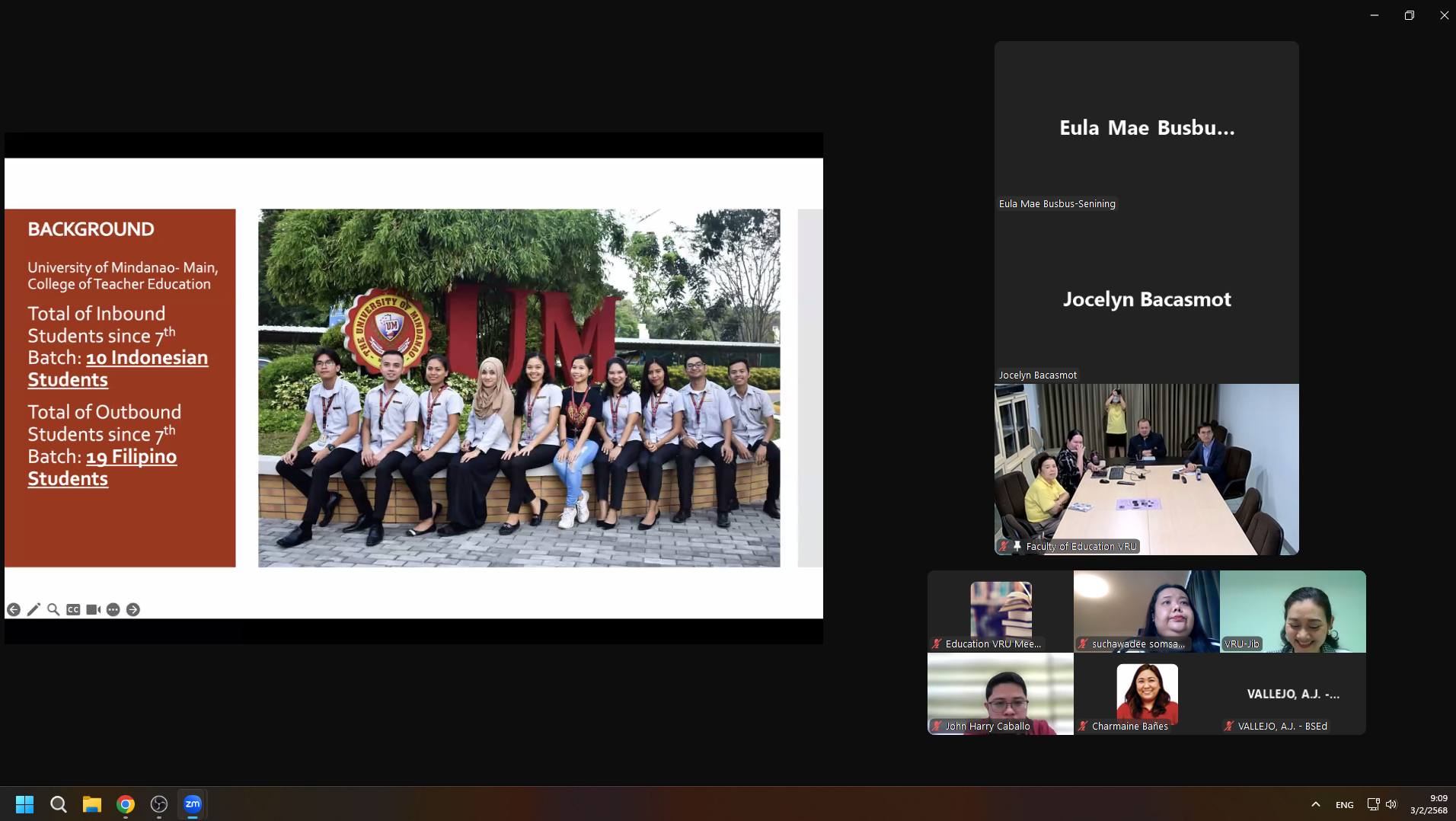
Task: Open the Windows Start menu
Action: click(24, 804)
